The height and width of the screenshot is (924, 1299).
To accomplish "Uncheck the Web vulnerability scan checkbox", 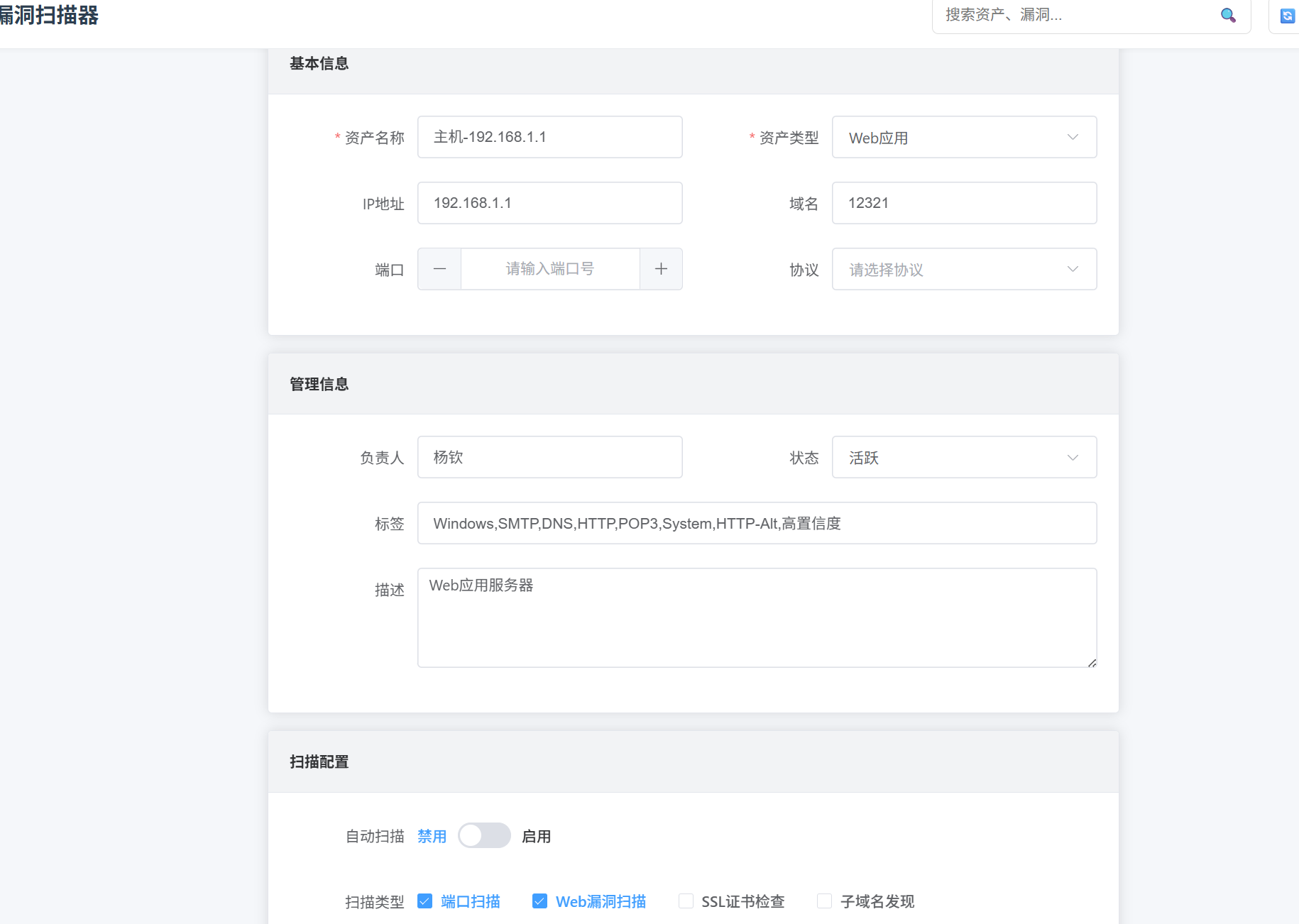I will (539, 901).
